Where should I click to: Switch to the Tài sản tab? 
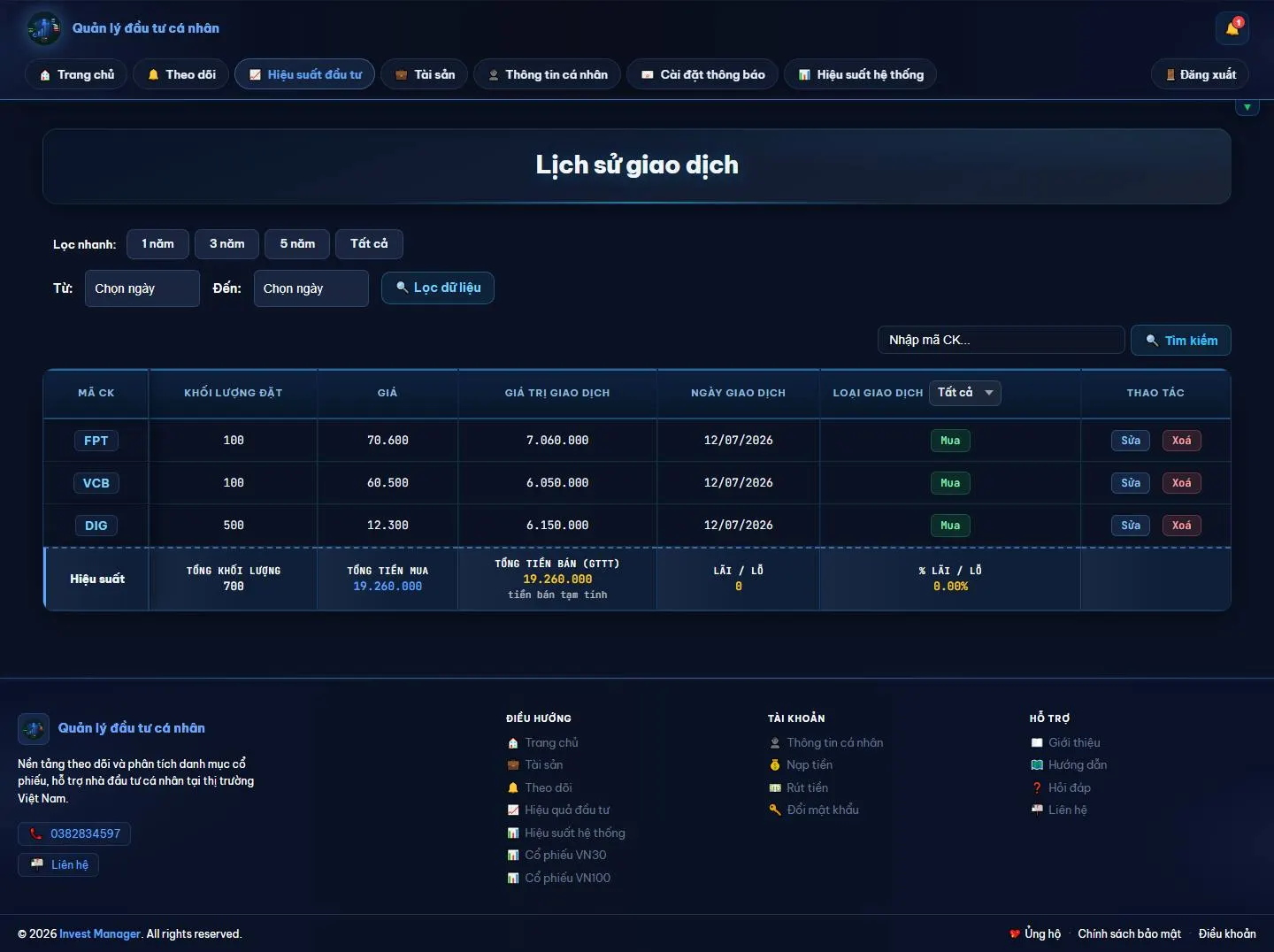click(425, 74)
